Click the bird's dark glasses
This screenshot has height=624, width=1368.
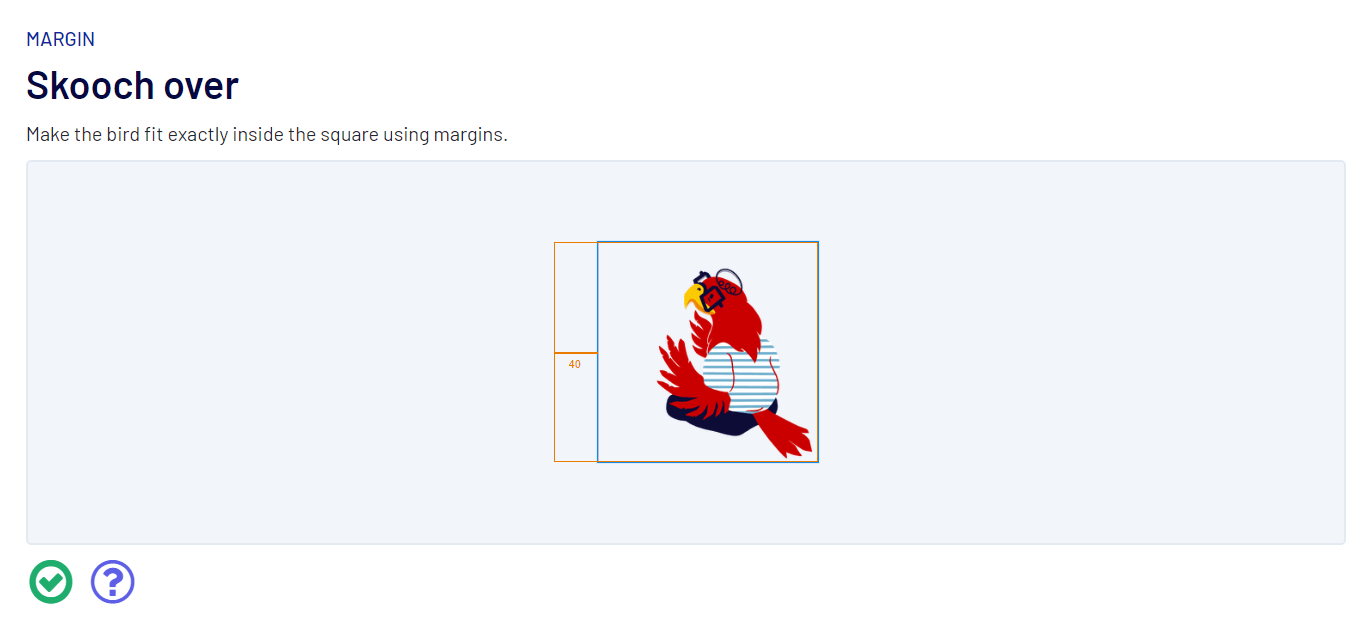[711, 297]
